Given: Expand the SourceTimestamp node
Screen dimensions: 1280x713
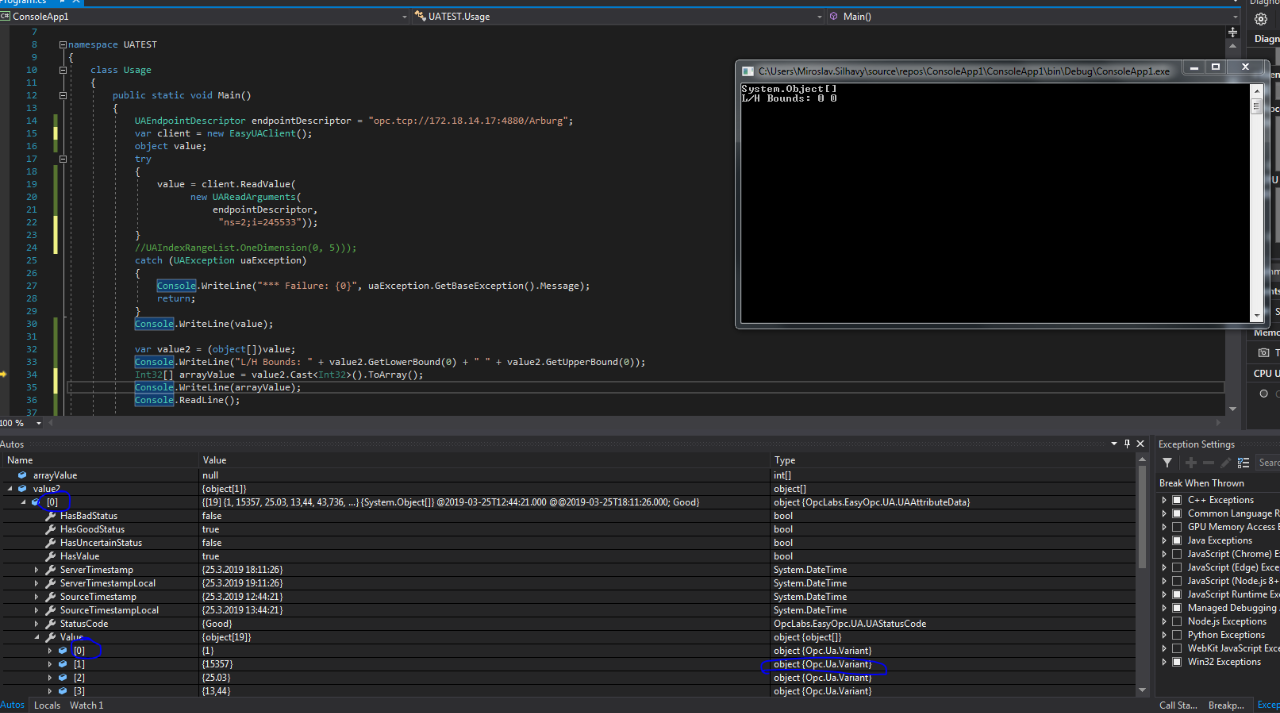Looking at the screenshot, I should point(36,597).
